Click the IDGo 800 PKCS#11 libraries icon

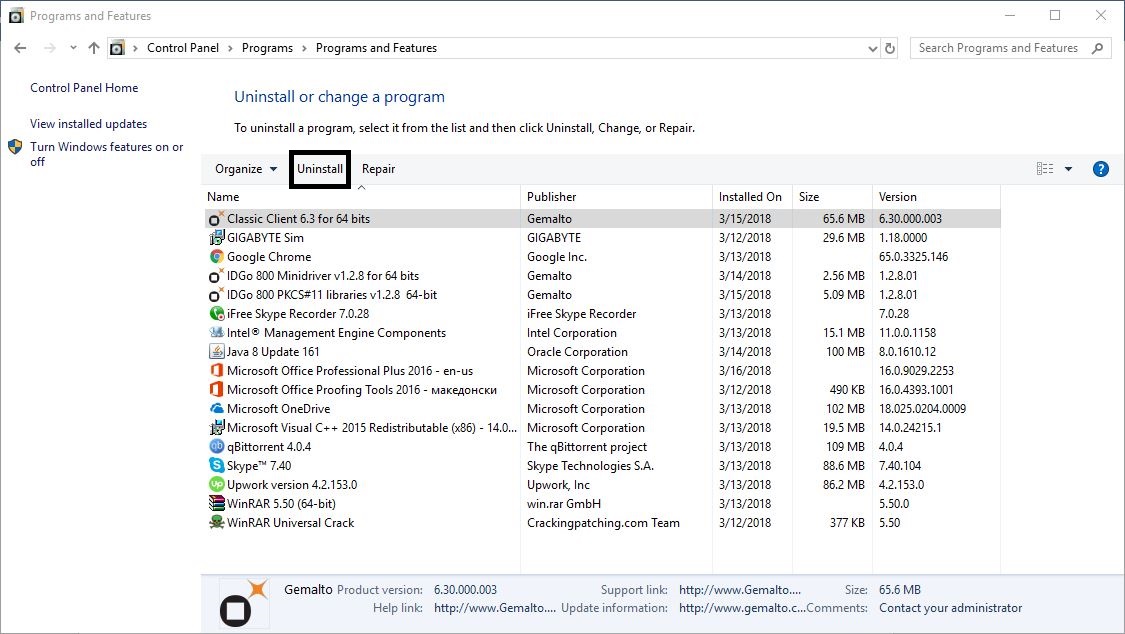216,294
